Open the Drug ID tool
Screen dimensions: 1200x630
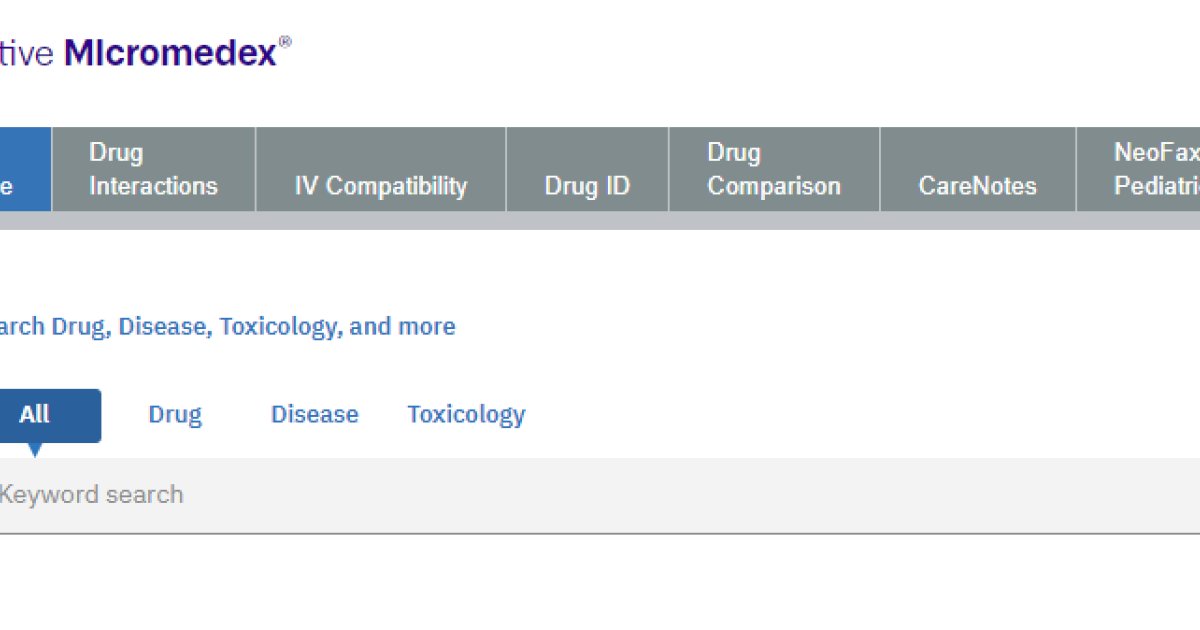tap(587, 186)
